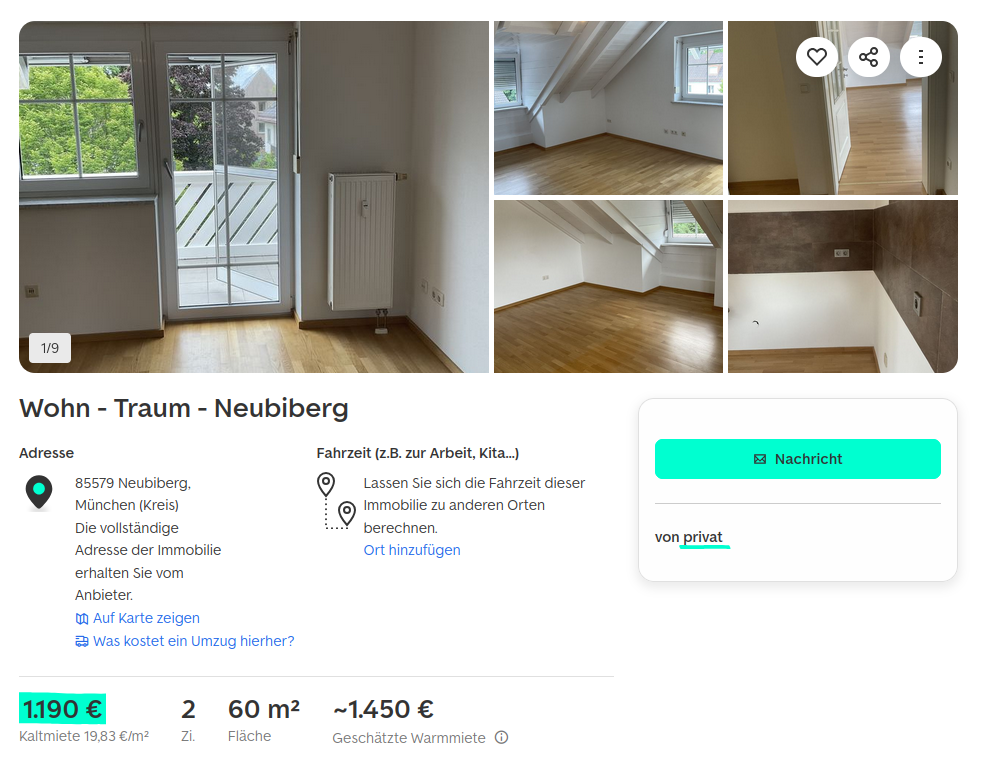
Task: Open the brown tiled kitchen wall thumbnail
Action: pyautogui.click(x=843, y=287)
